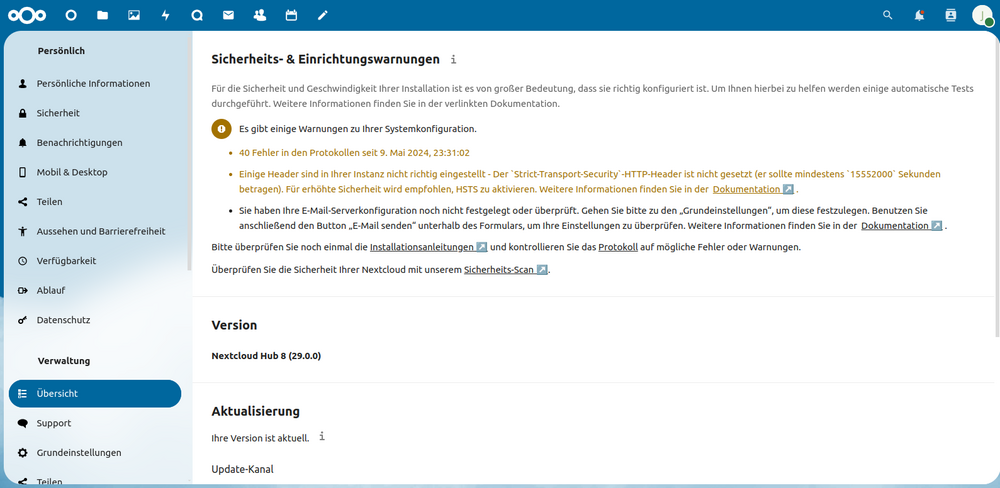Open the Photos app icon

pyautogui.click(x=134, y=15)
